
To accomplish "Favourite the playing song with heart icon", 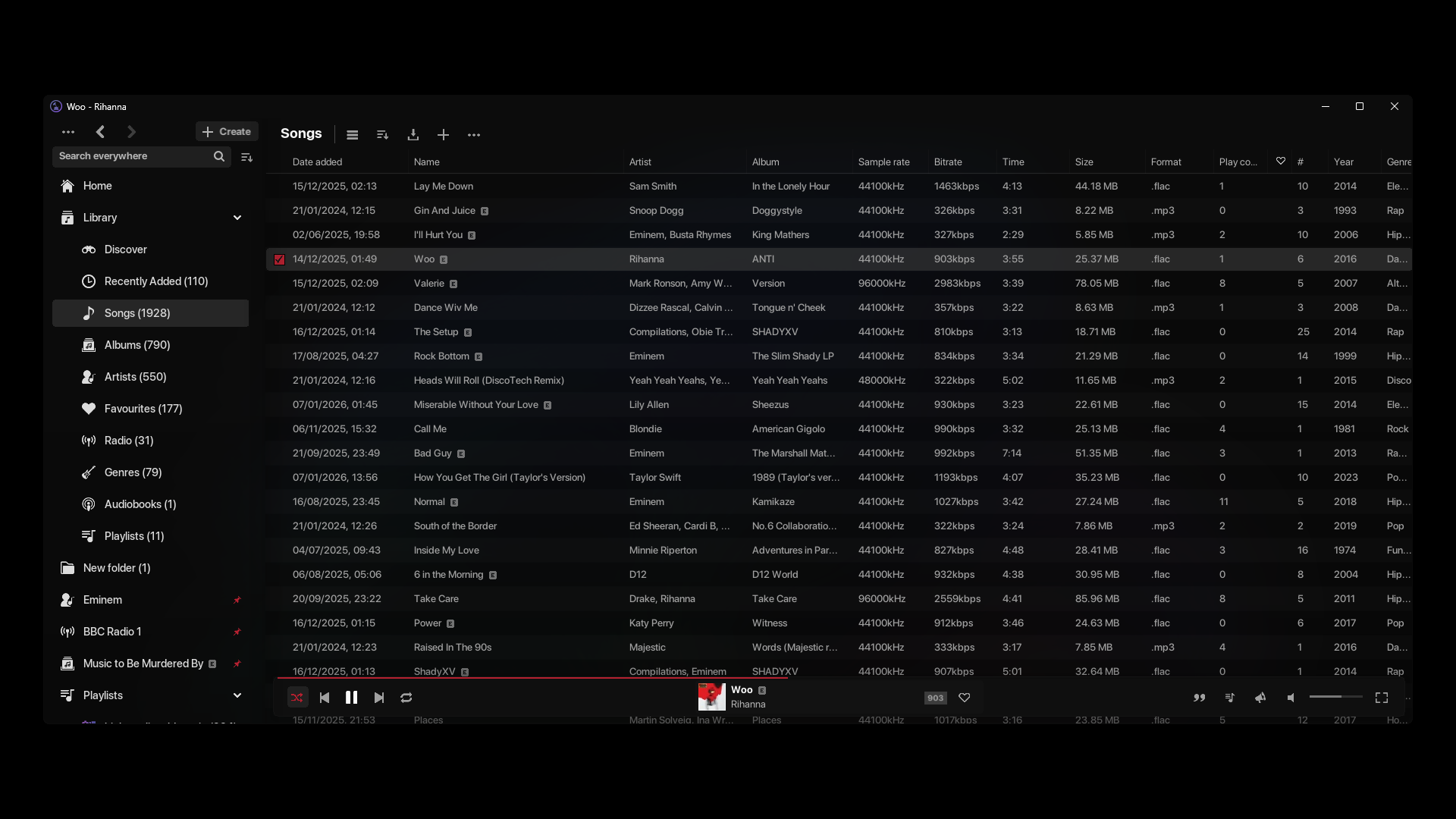I will pyautogui.click(x=965, y=698).
